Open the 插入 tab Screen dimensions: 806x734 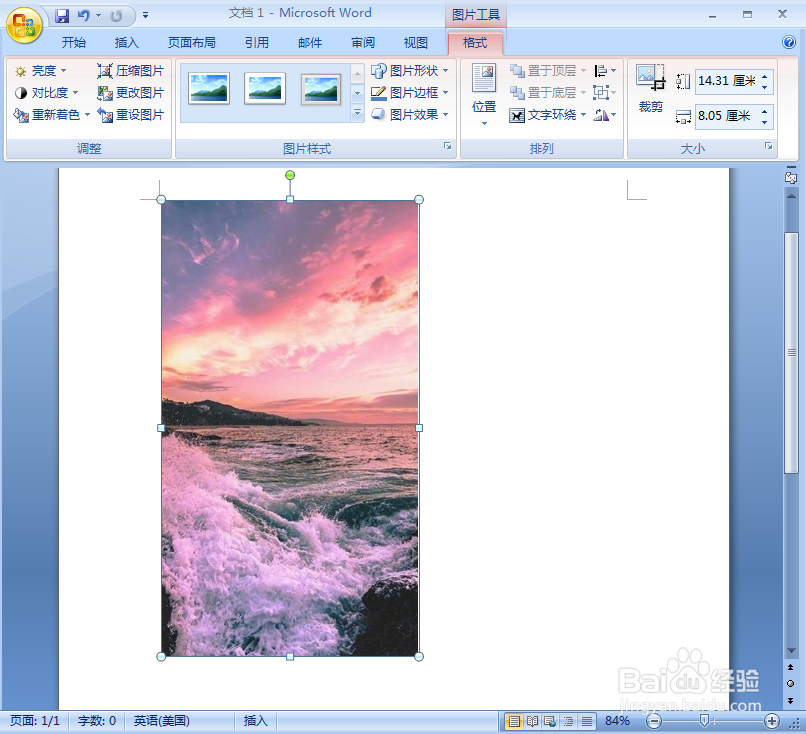tap(126, 43)
